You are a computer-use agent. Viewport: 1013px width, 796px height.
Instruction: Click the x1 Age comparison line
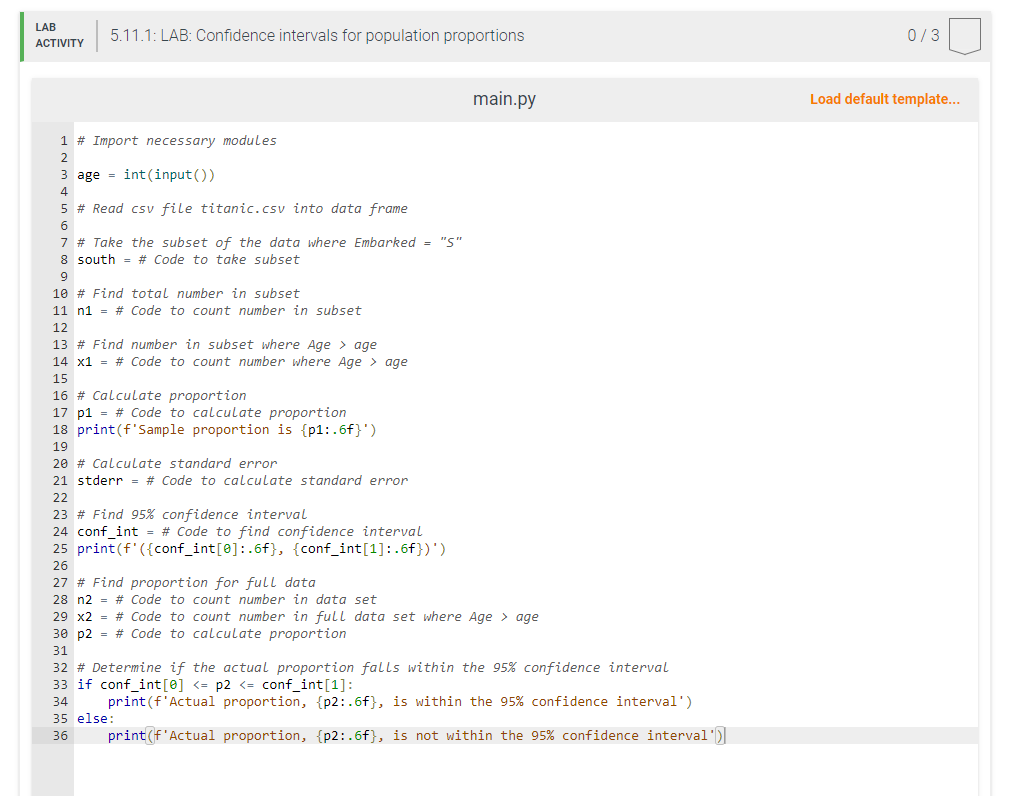(x=245, y=361)
